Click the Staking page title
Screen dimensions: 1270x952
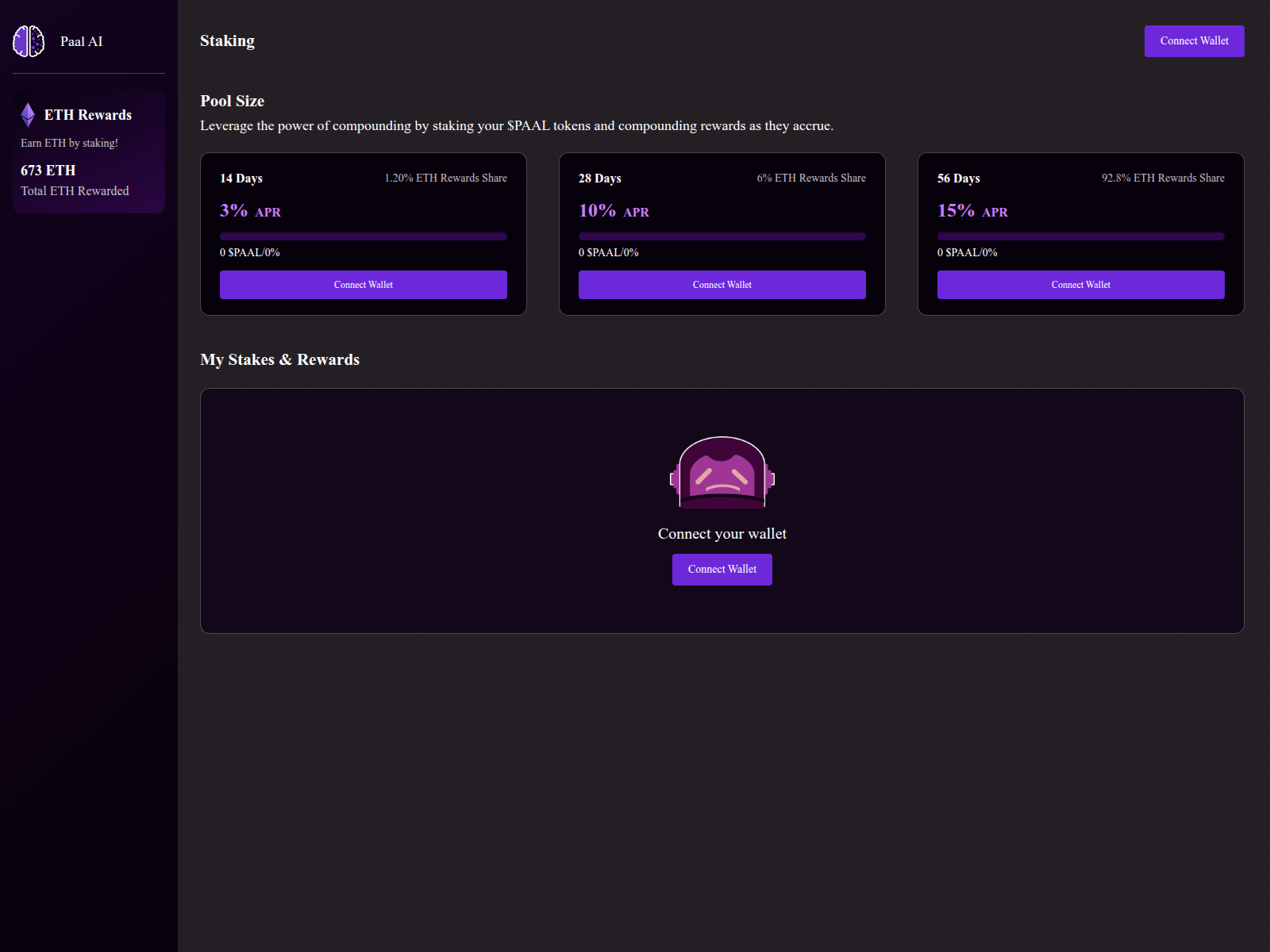click(x=227, y=40)
